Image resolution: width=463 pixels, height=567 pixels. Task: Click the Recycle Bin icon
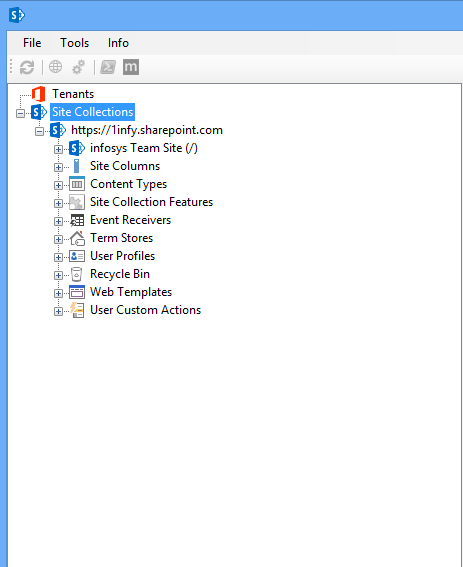76,274
